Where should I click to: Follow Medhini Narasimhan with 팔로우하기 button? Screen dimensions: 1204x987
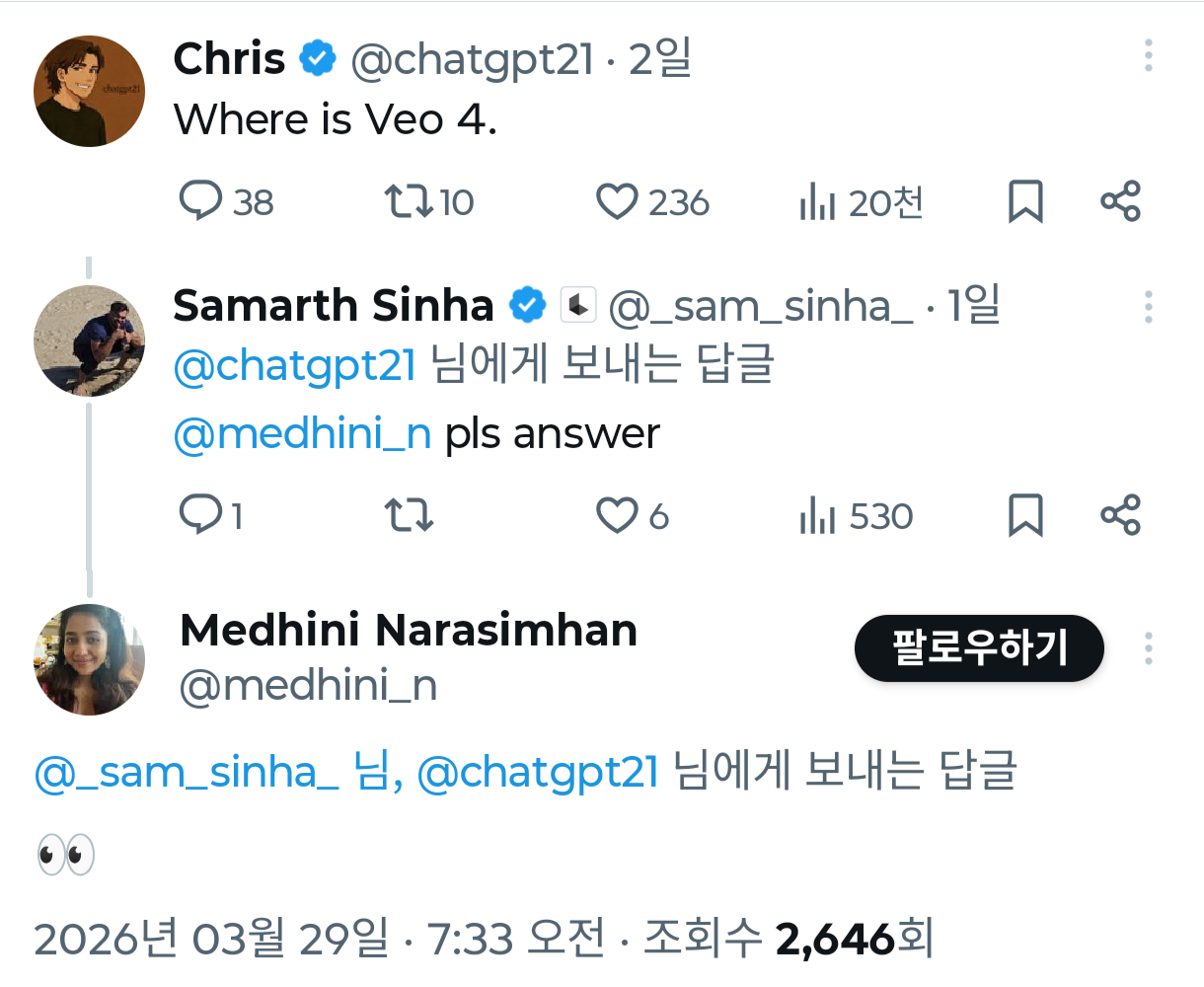pyautogui.click(x=979, y=648)
